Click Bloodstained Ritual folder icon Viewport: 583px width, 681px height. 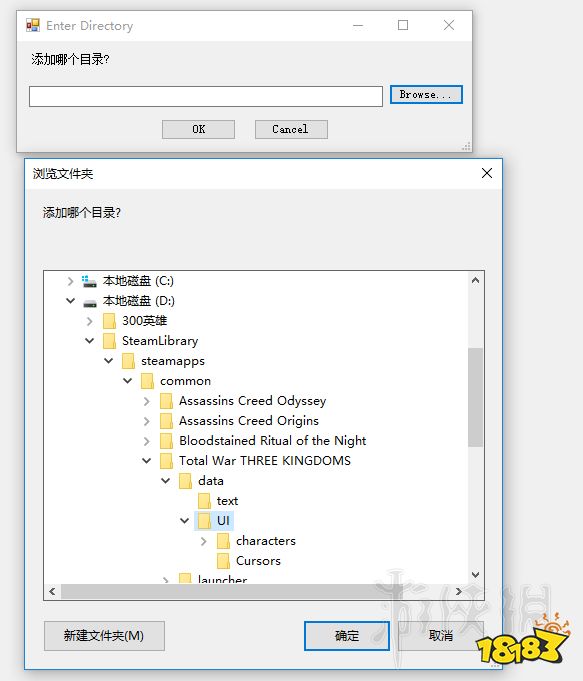point(166,441)
